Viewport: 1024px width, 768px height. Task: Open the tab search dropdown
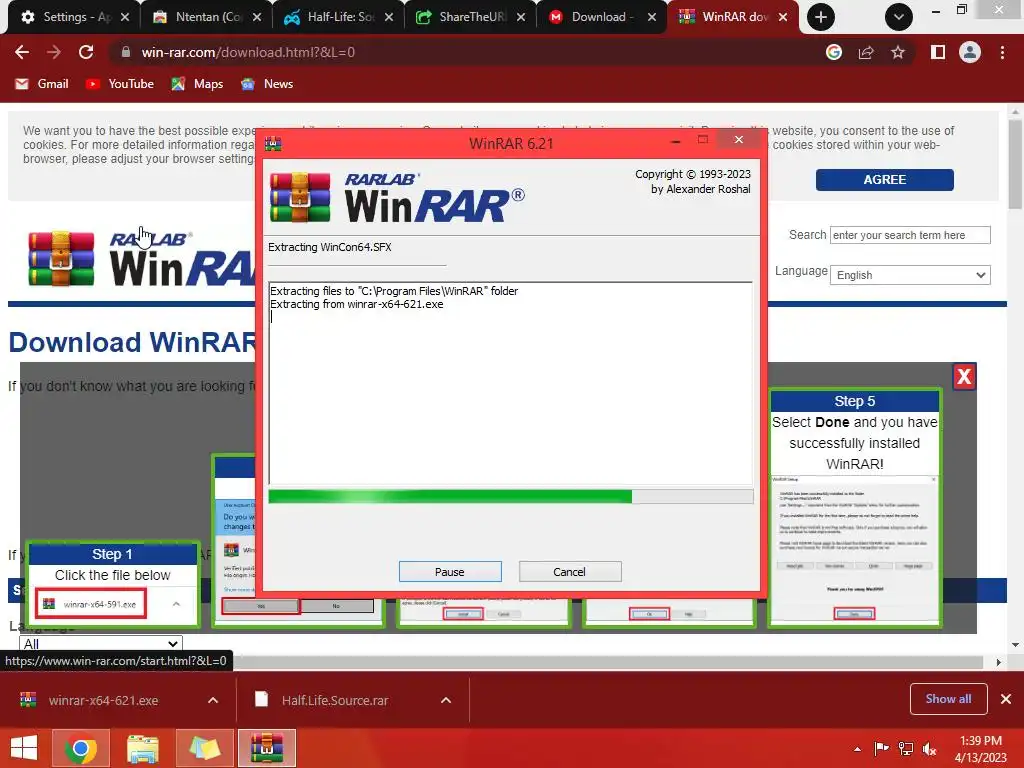pos(899,17)
